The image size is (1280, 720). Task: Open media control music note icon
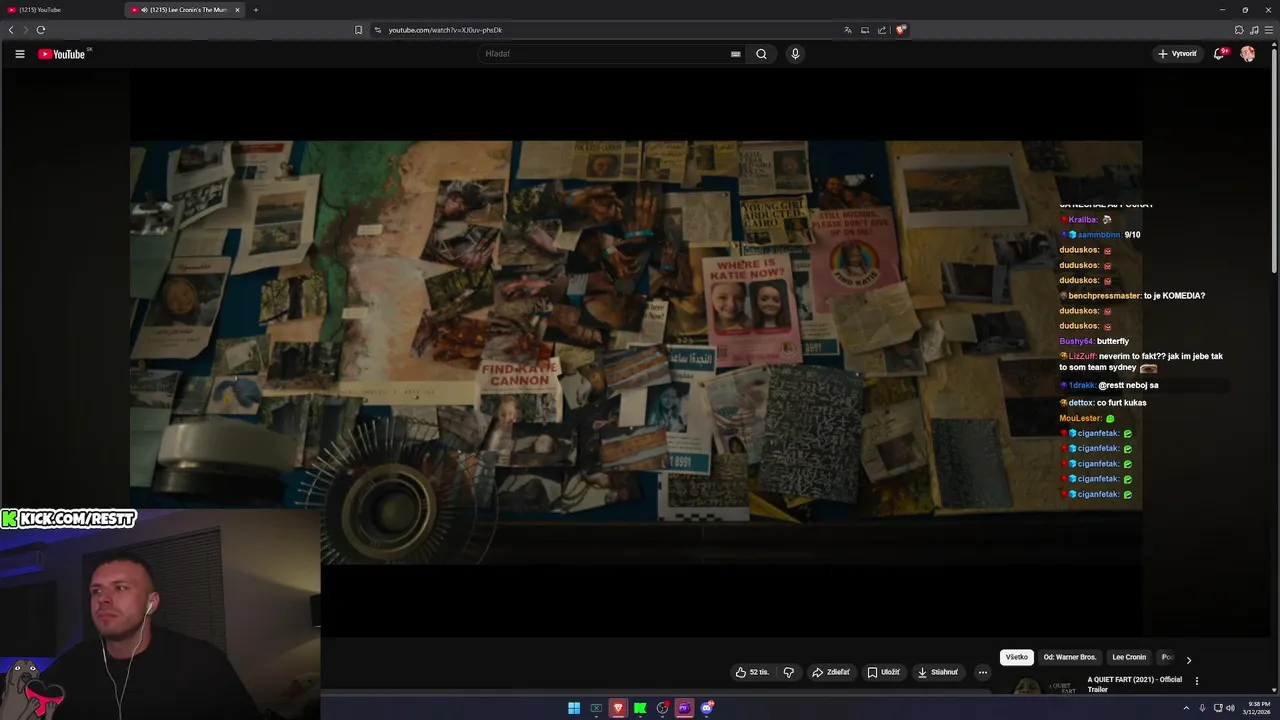click(x=1254, y=30)
